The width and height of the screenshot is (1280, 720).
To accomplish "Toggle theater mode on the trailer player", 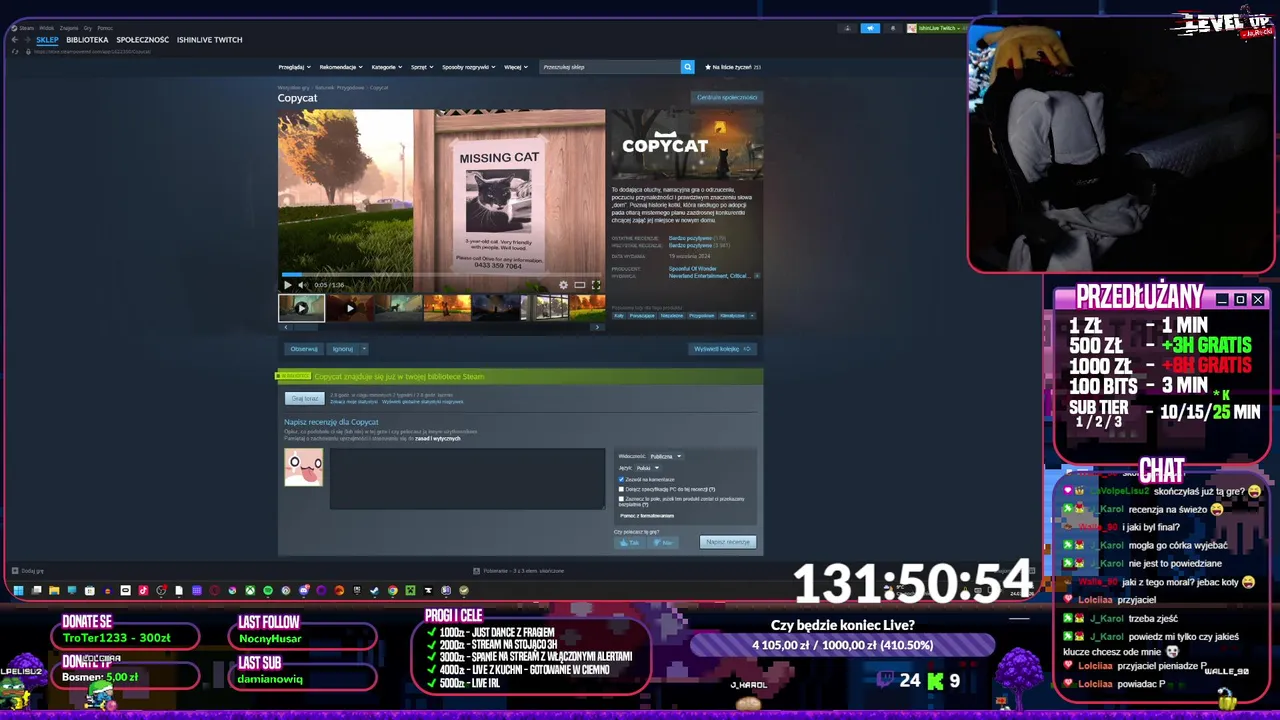I will point(579,285).
